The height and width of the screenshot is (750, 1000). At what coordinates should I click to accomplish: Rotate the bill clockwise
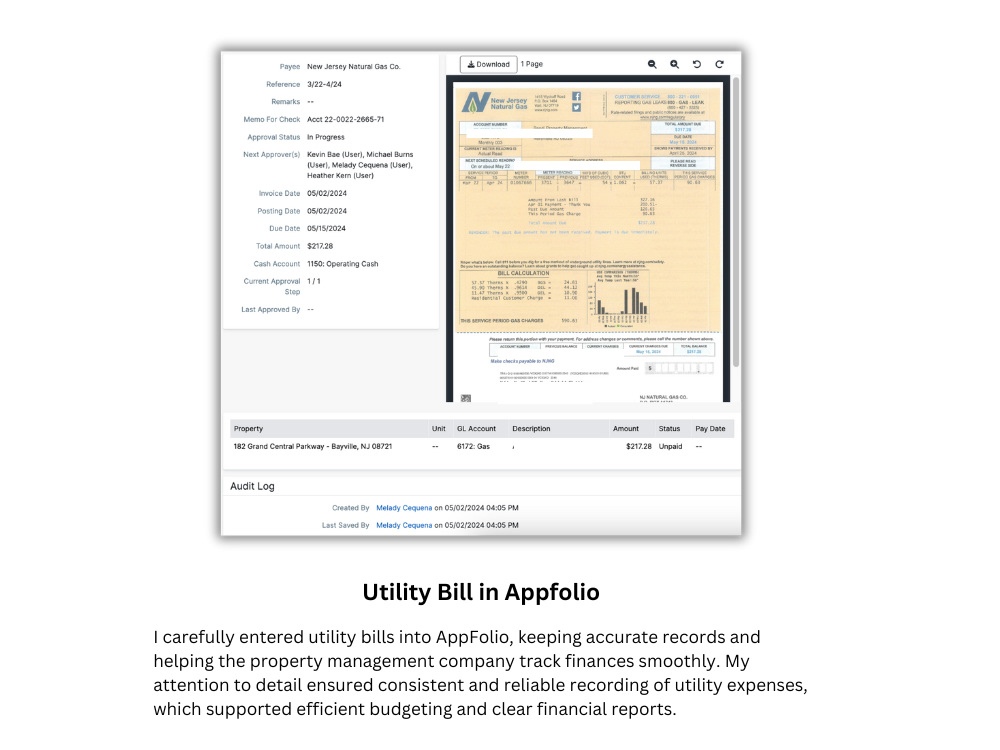coord(719,64)
